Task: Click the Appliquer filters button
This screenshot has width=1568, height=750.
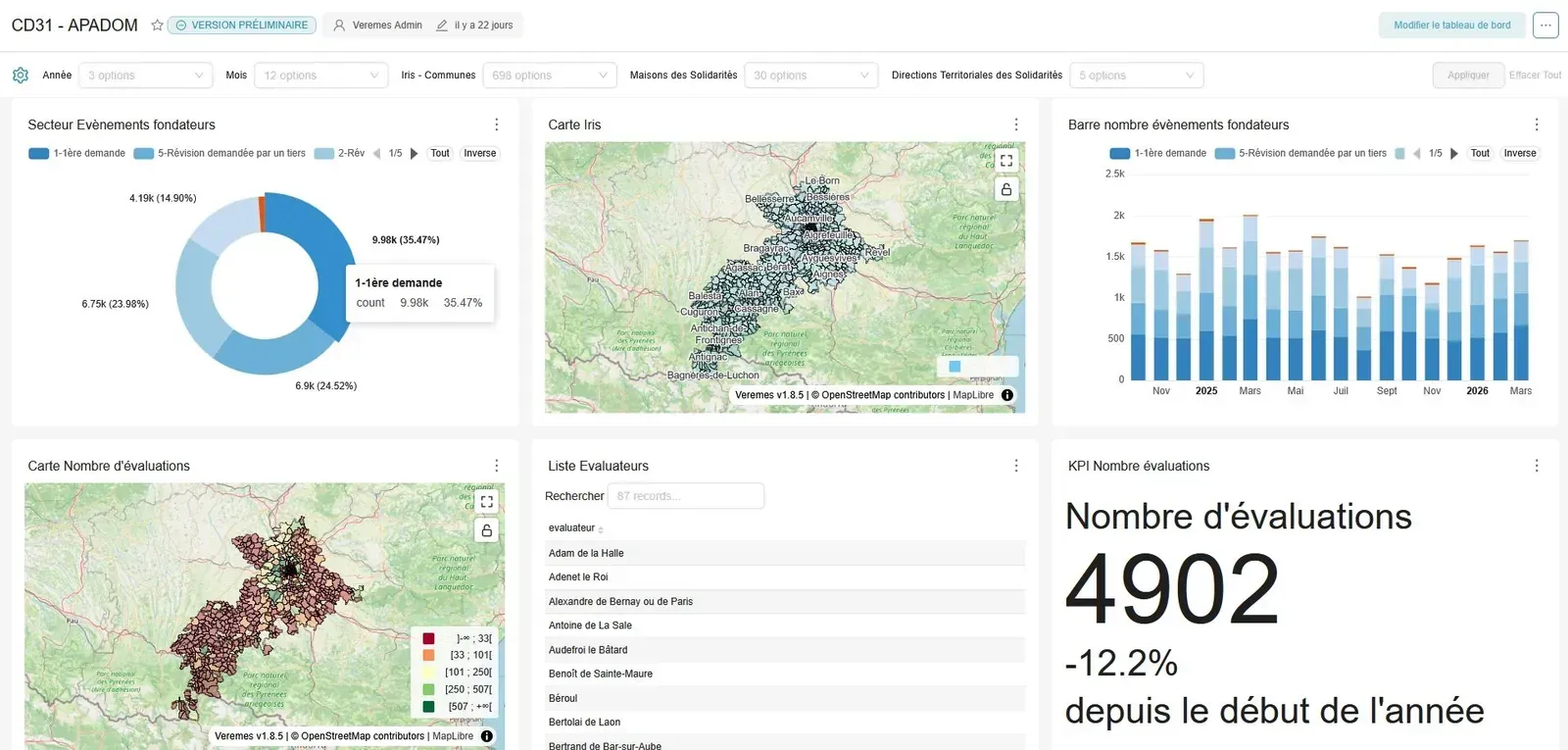Action: tap(1468, 75)
